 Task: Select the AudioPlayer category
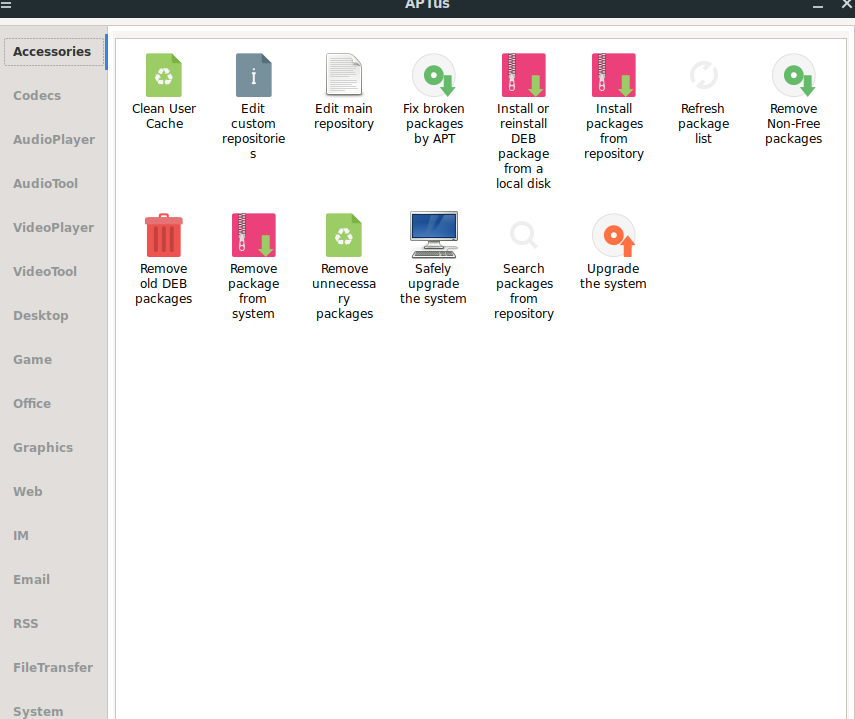pos(53,140)
